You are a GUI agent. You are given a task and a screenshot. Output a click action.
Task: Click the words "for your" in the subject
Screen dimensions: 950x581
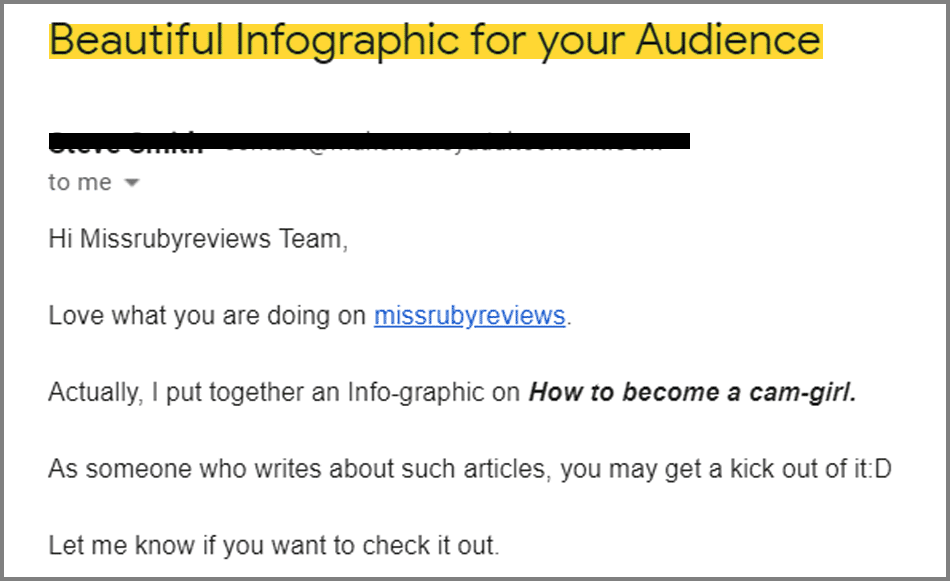pos(547,42)
